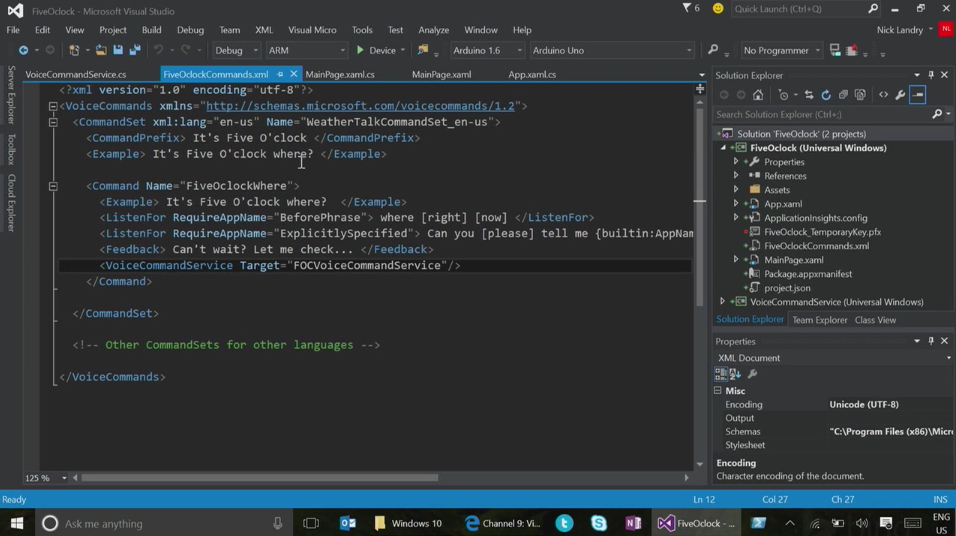Switch to MainPage.xaml.cs tab

coord(340,74)
